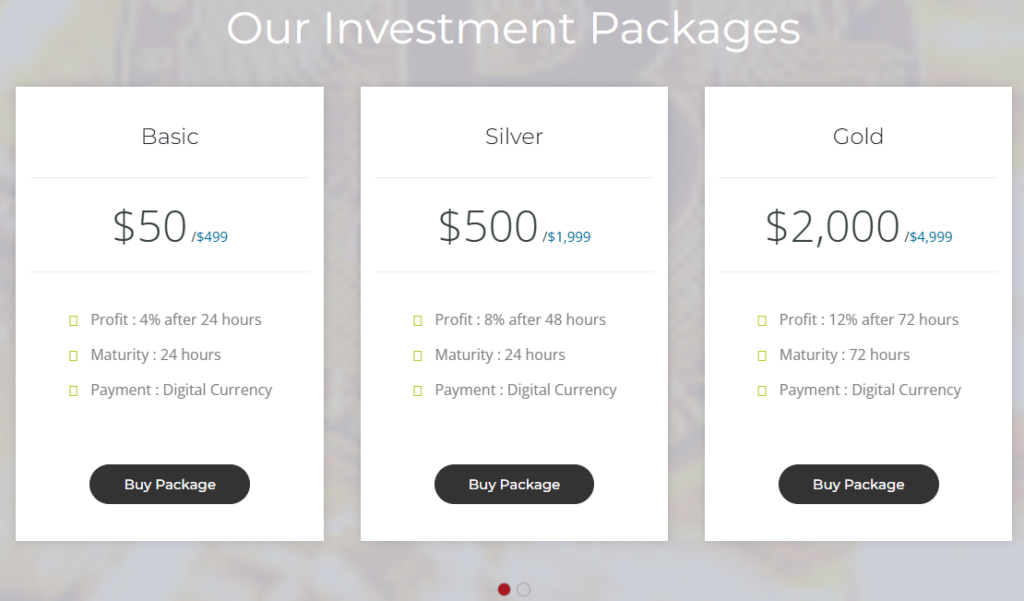Click the bullet icon beside Silver Profit
Viewport: 1024px width, 601px height.
click(417, 320)
